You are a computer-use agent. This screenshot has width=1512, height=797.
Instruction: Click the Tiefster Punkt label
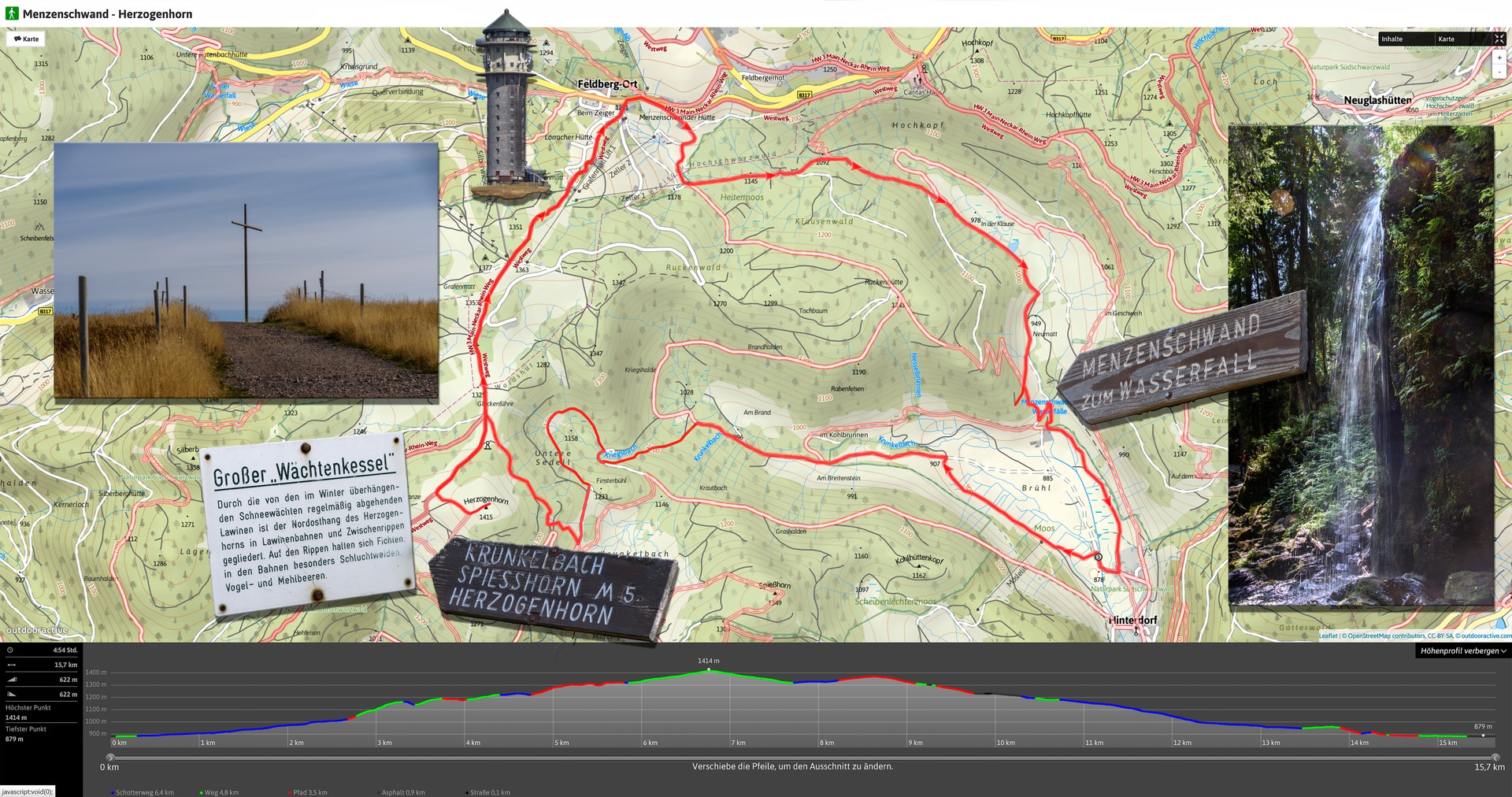point(26,729)
